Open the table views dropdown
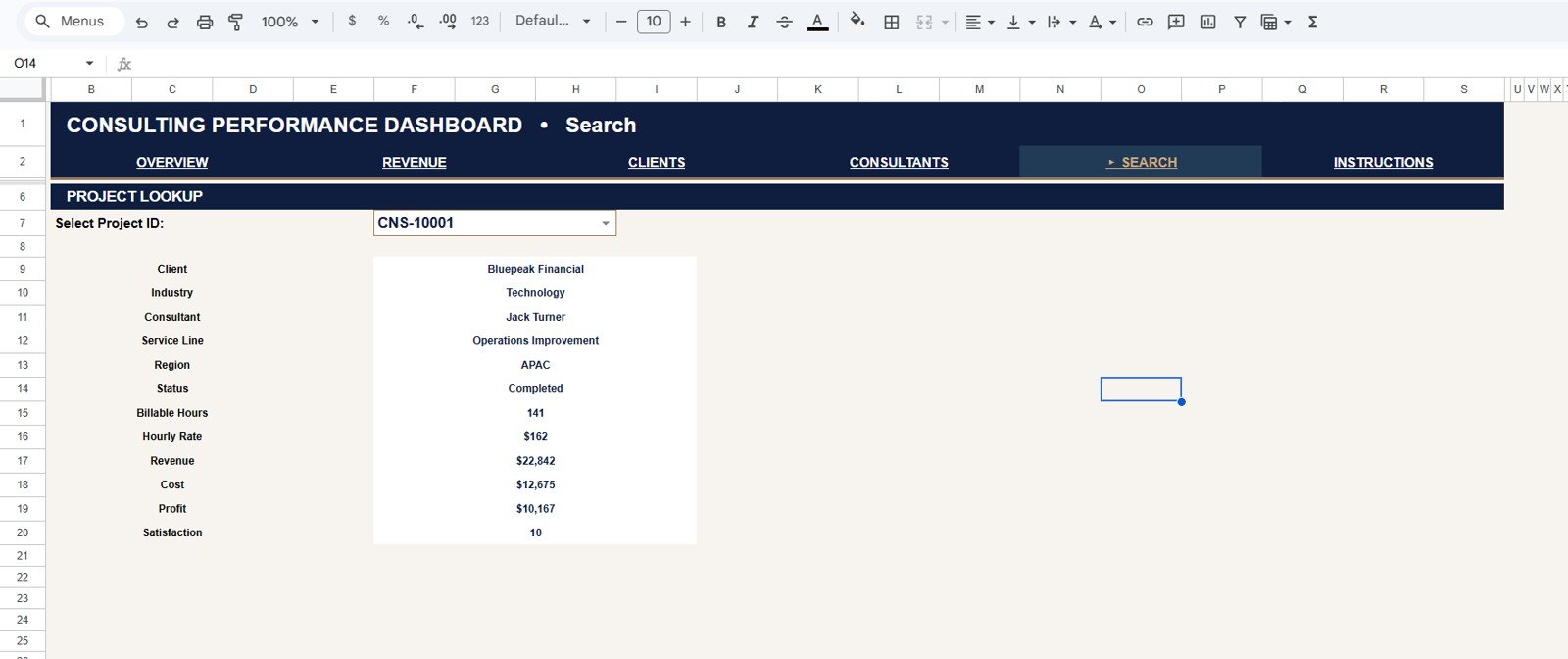Viewport: 1568px width, 659px height. (1275, 22)
